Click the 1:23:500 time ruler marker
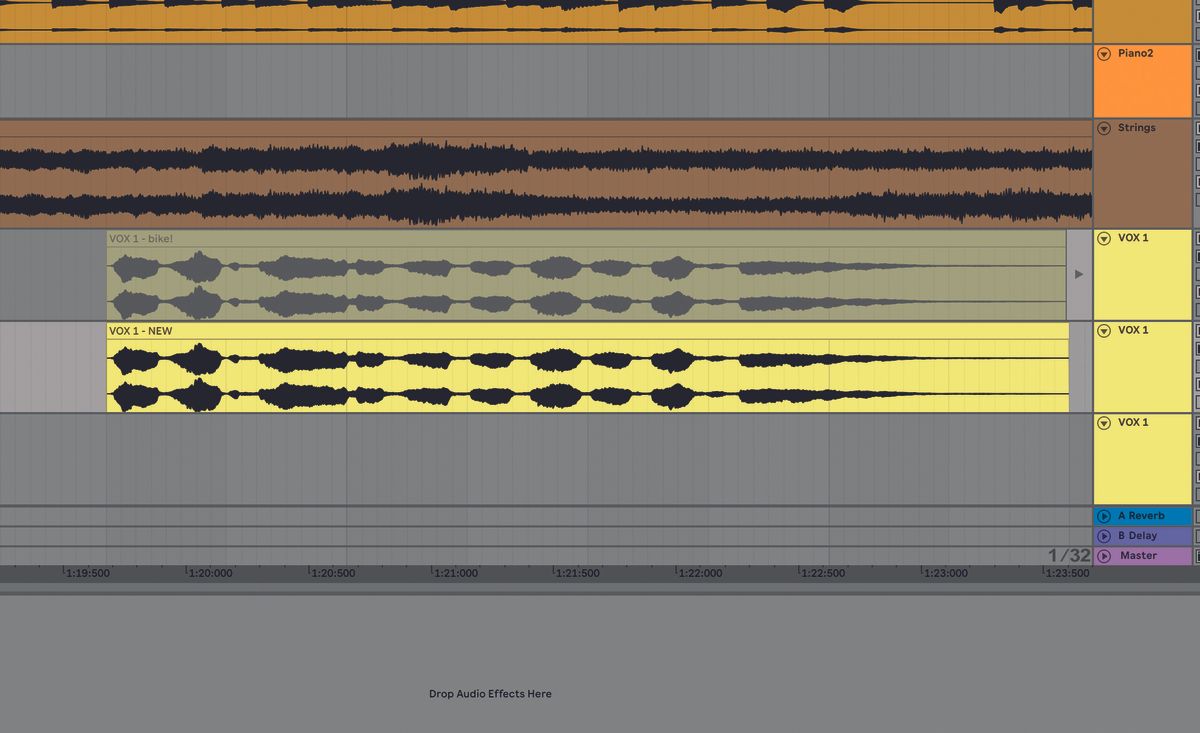Viewport: 1200px width, 733px height. click(1067, 574)
